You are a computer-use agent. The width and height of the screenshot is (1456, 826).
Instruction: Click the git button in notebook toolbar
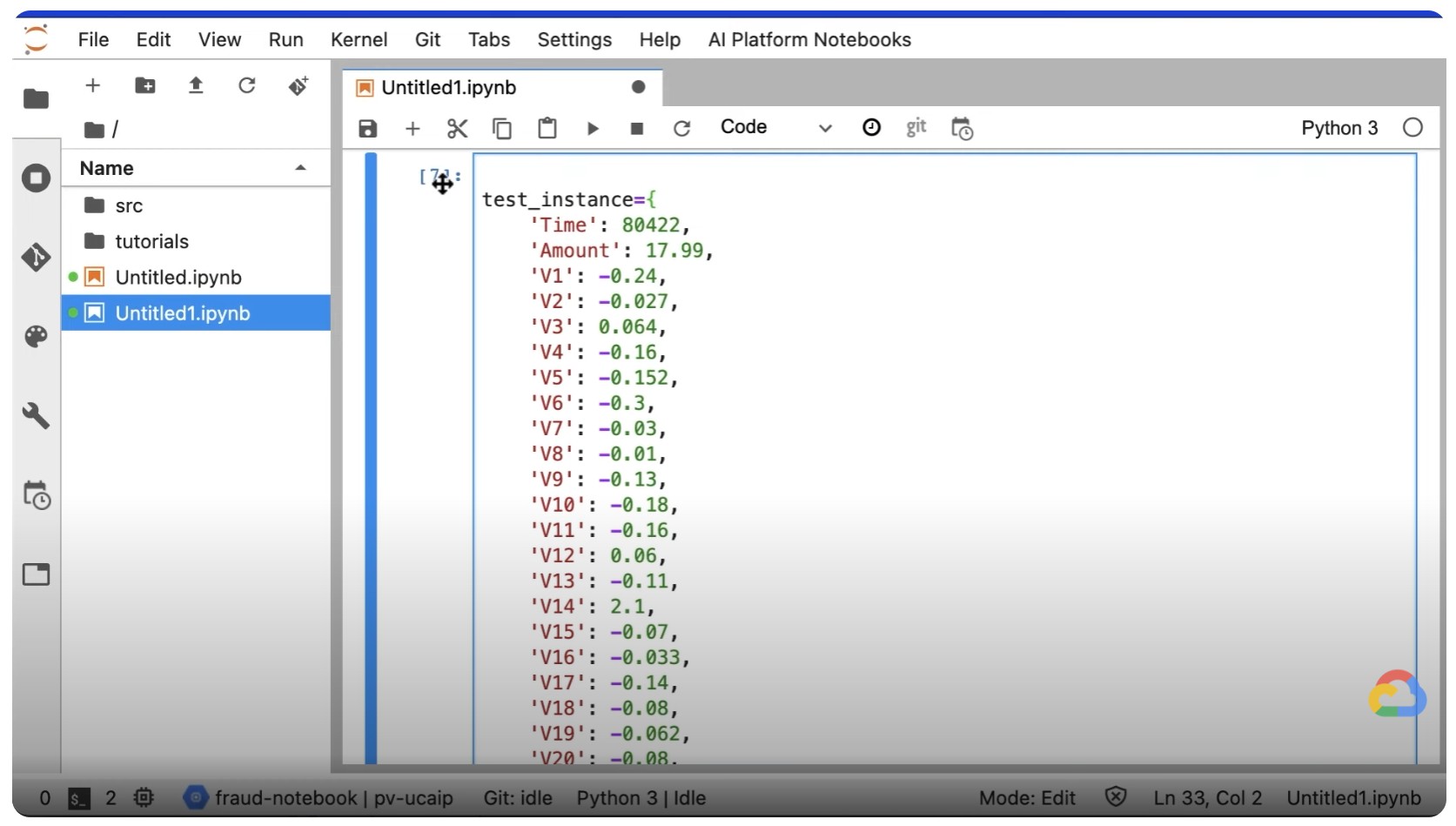click(916, 128)
